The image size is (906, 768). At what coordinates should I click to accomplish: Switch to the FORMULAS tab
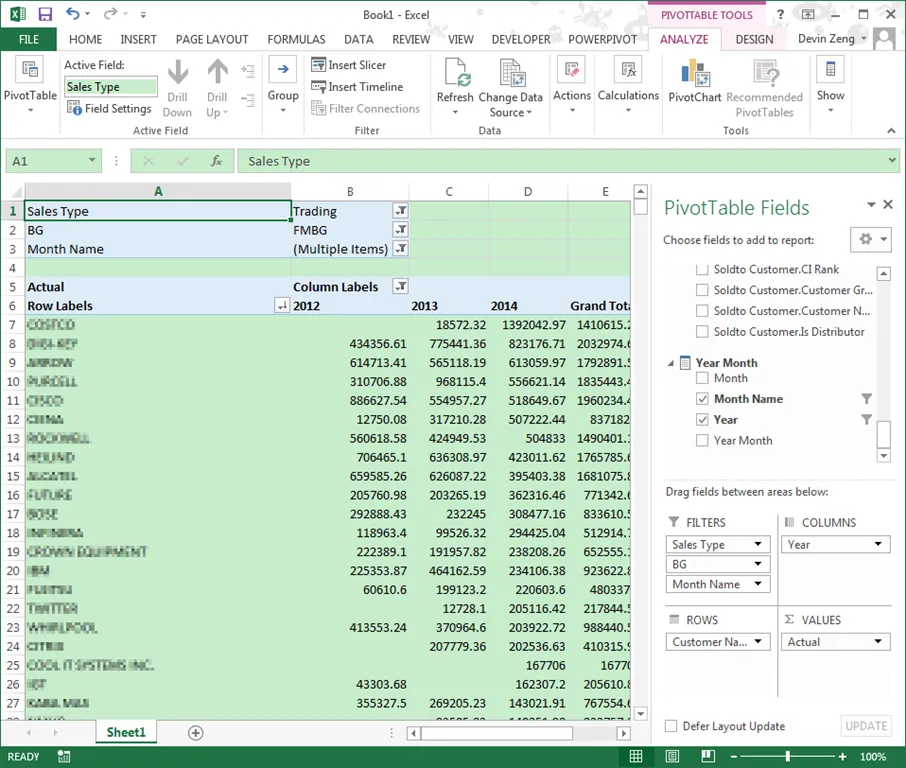tap(296, 39)
